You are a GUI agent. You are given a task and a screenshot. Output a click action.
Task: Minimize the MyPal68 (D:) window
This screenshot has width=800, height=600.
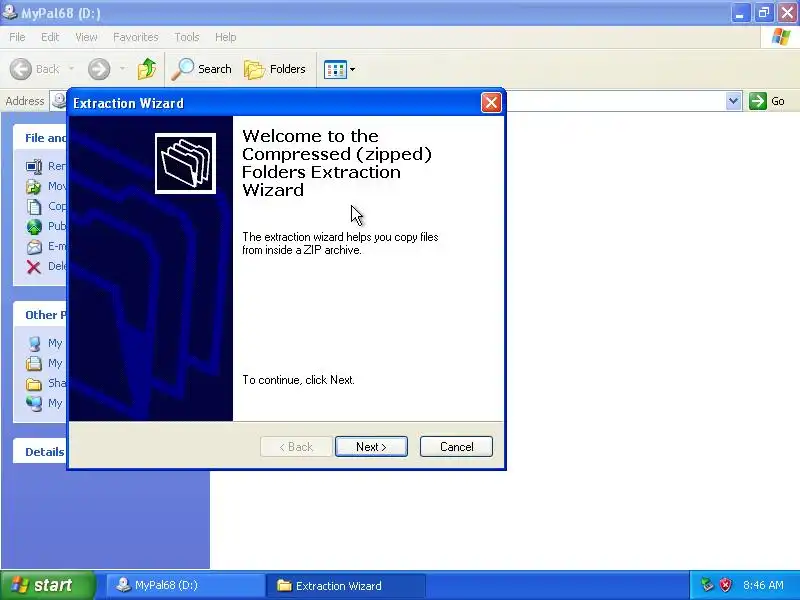(740, 13)
